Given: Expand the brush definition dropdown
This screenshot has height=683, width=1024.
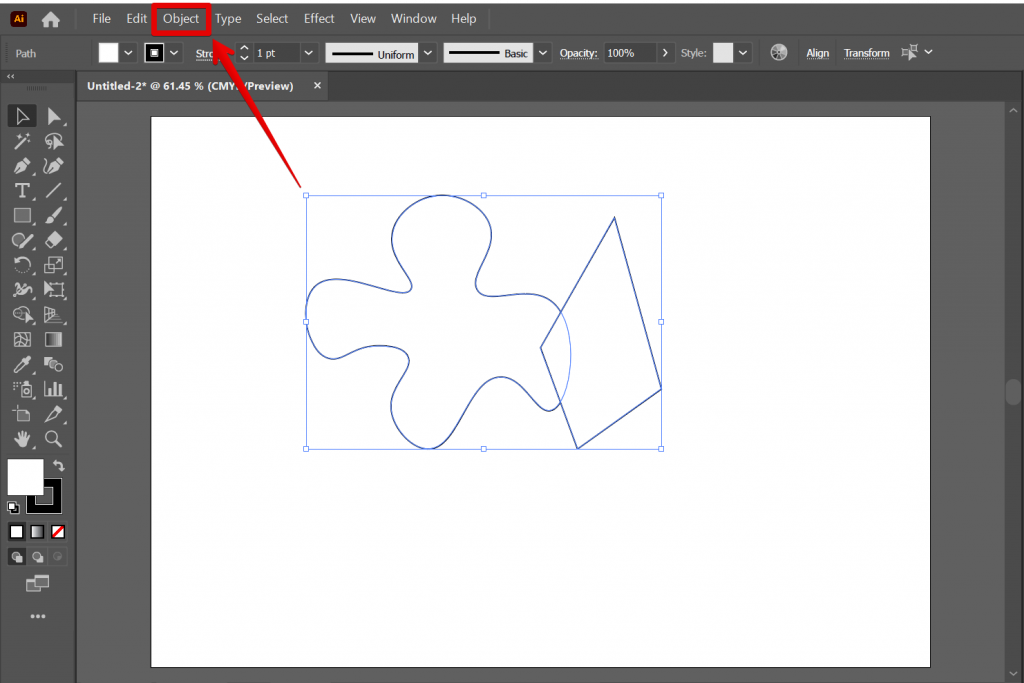Looking at the screenshot, I should coord(542,53).
